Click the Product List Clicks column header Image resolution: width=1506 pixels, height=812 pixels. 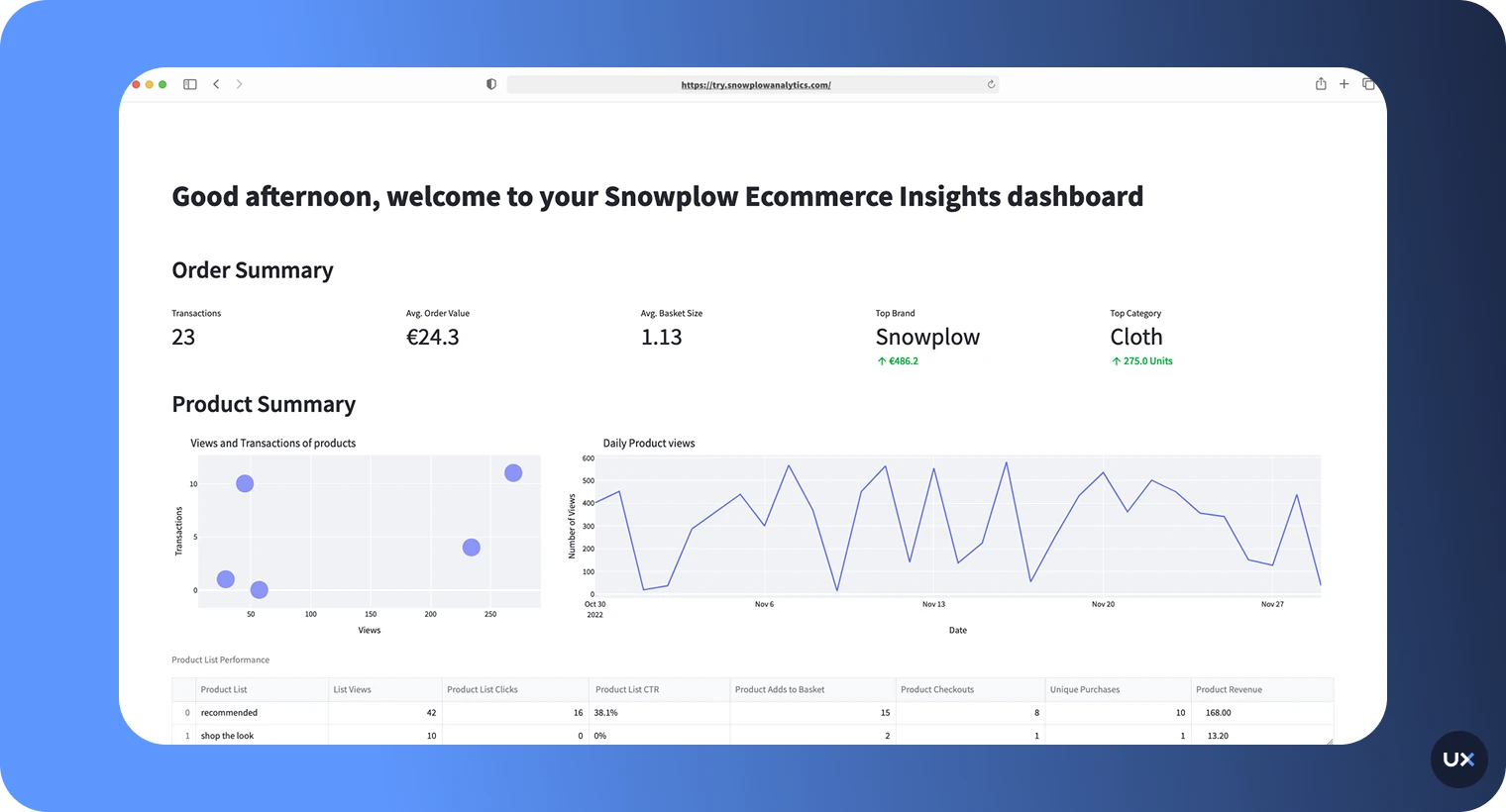(x=515, y=689)
